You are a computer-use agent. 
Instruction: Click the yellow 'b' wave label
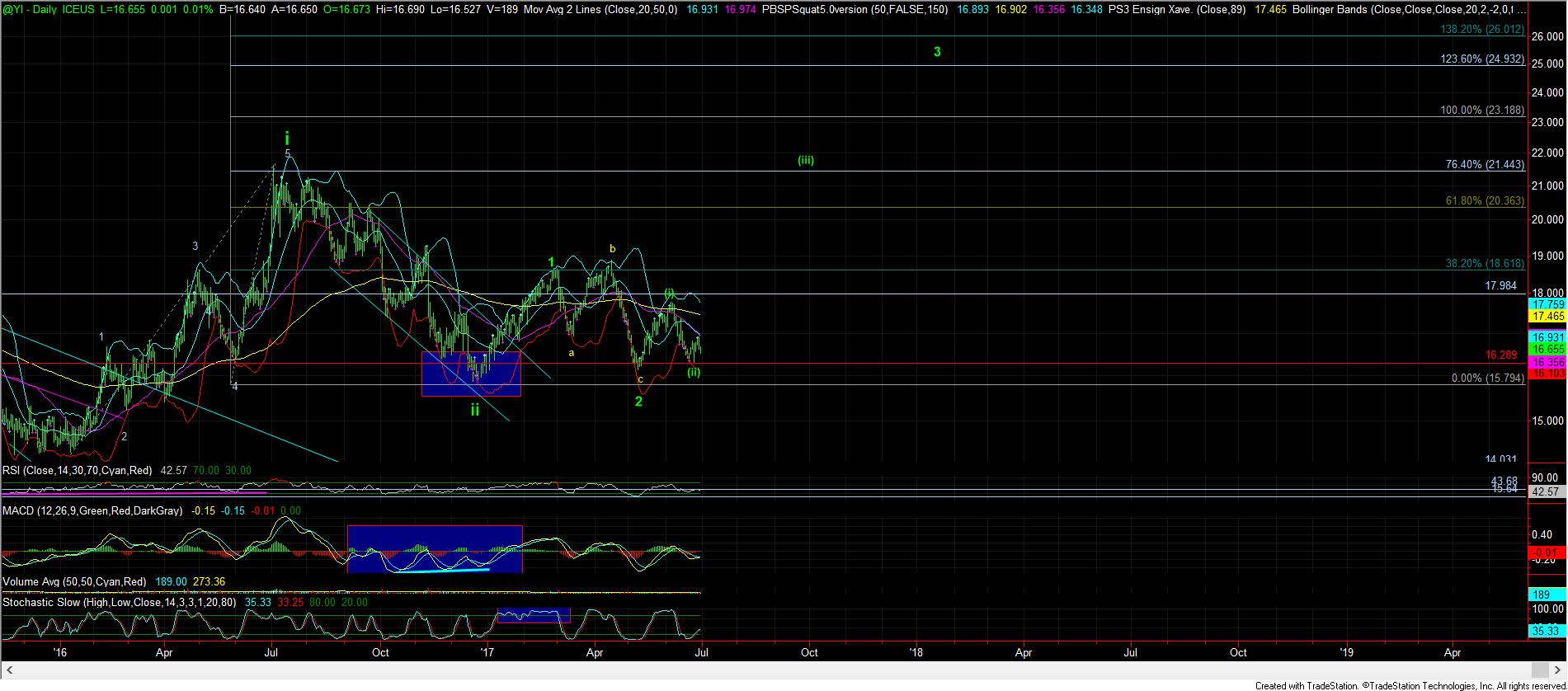pyautogui.click(x=612, y=248)
